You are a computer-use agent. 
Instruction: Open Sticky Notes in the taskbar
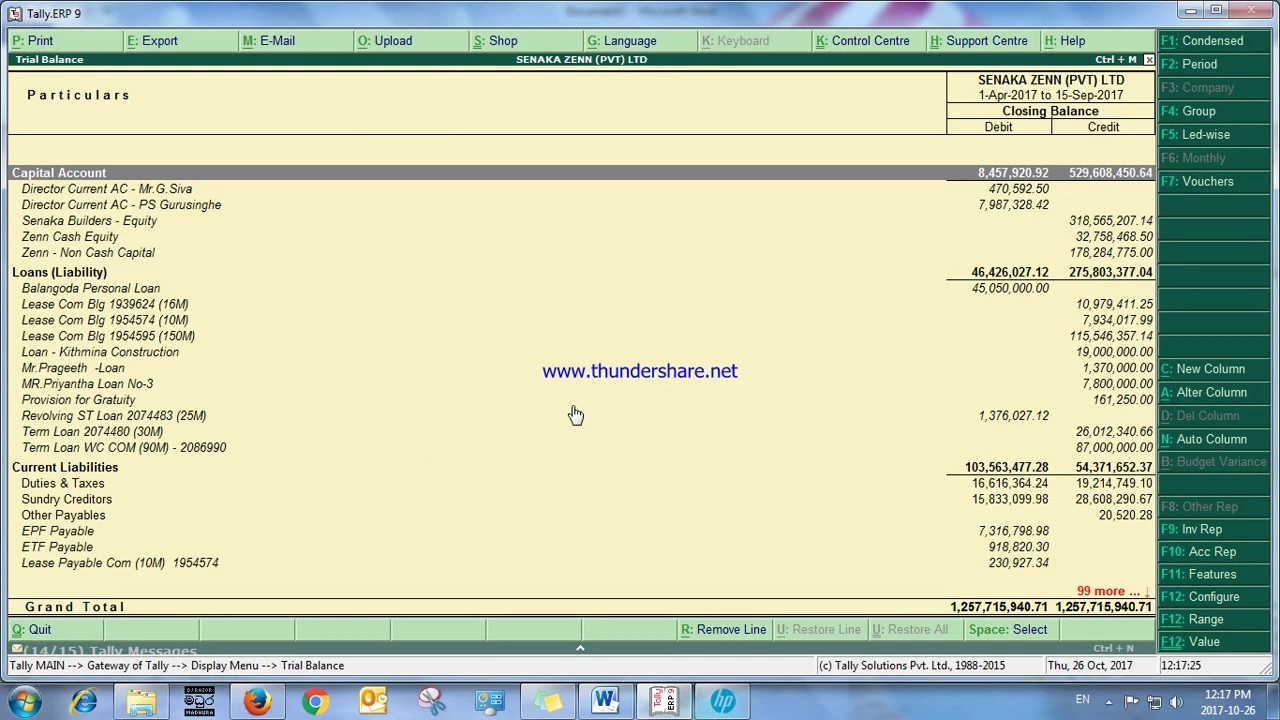point(547,702)
